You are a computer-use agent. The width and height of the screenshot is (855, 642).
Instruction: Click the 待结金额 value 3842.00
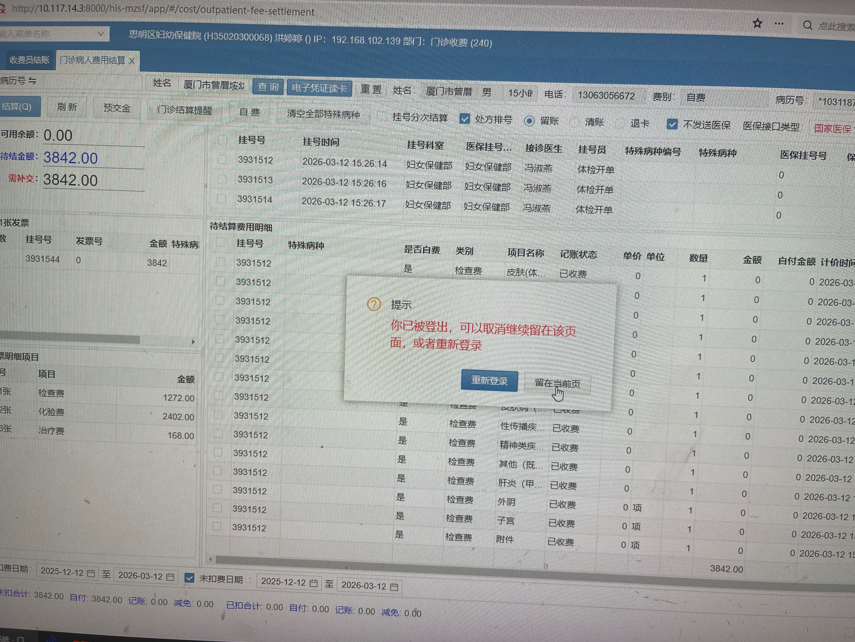[x=71, y=158]
